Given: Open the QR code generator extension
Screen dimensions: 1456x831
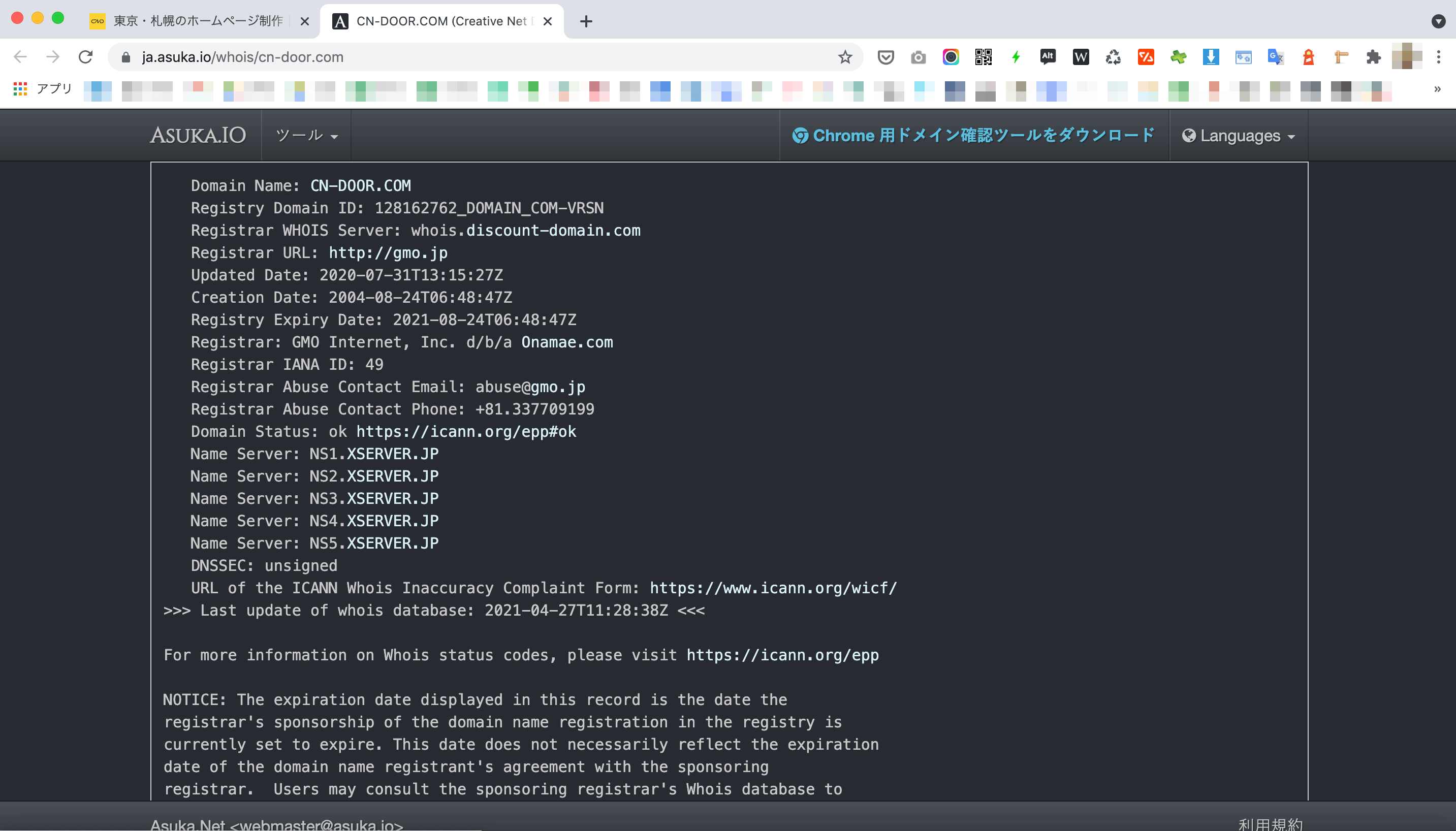Looking at the screenshot, I should [x=983, y=57].
